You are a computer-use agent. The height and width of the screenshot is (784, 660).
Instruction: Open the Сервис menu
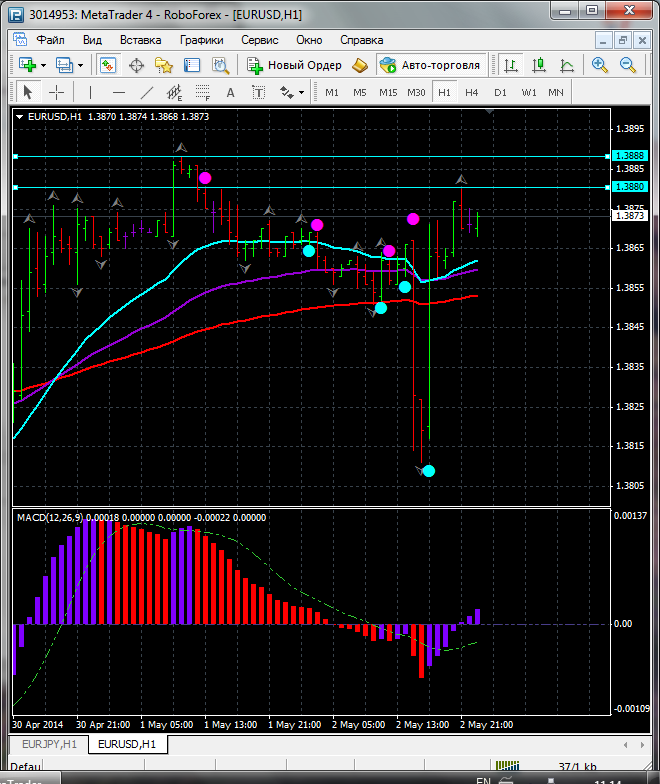click(260, 40)
